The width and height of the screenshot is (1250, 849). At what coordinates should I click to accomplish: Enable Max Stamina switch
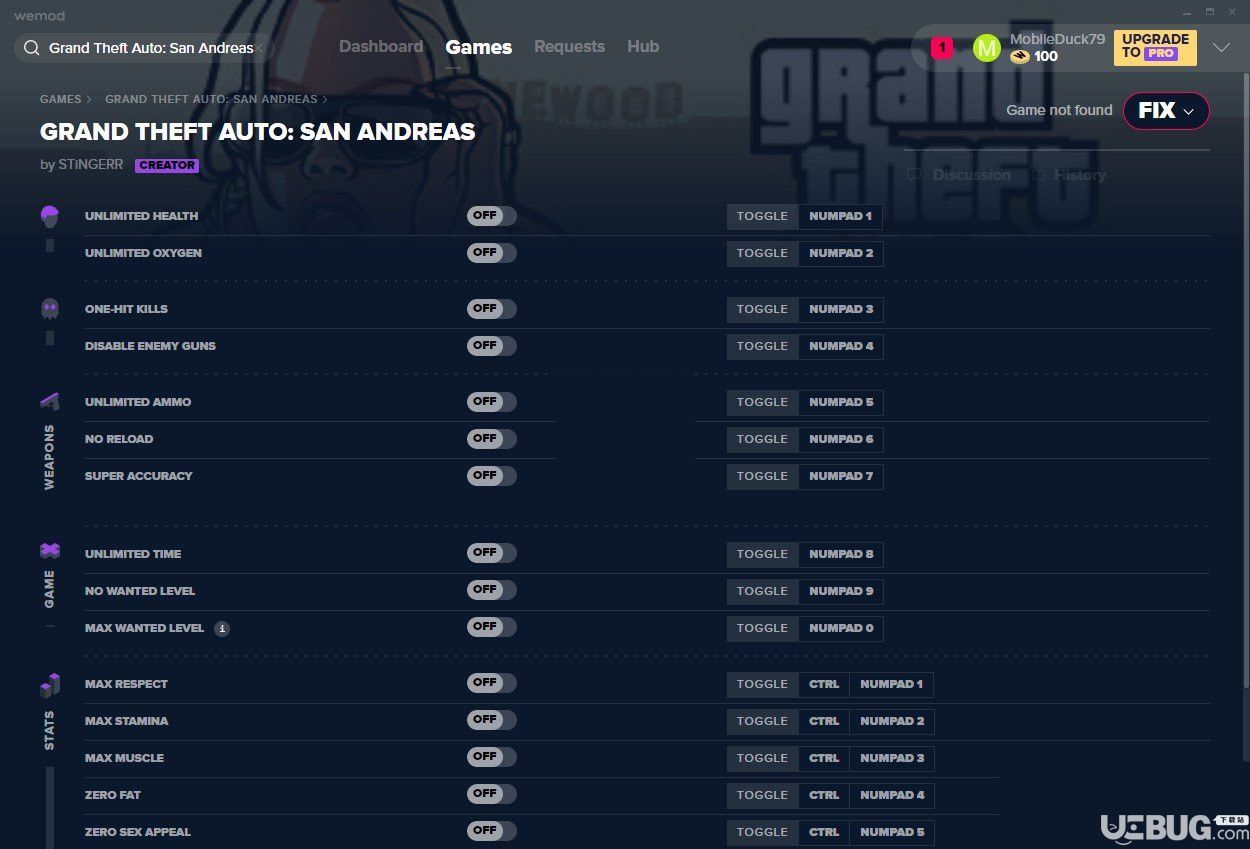(491, 720)
